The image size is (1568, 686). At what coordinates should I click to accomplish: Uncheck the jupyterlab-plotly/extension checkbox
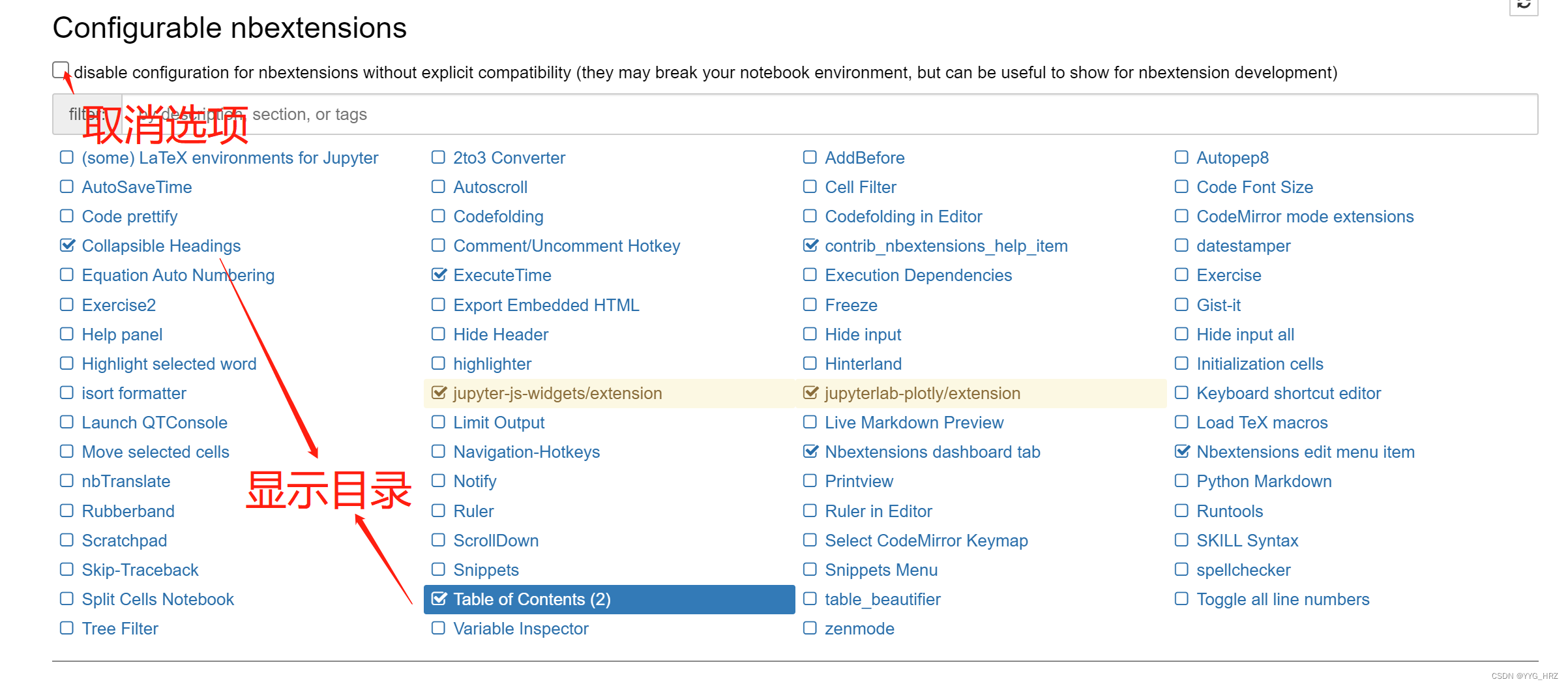click(810, 393)
